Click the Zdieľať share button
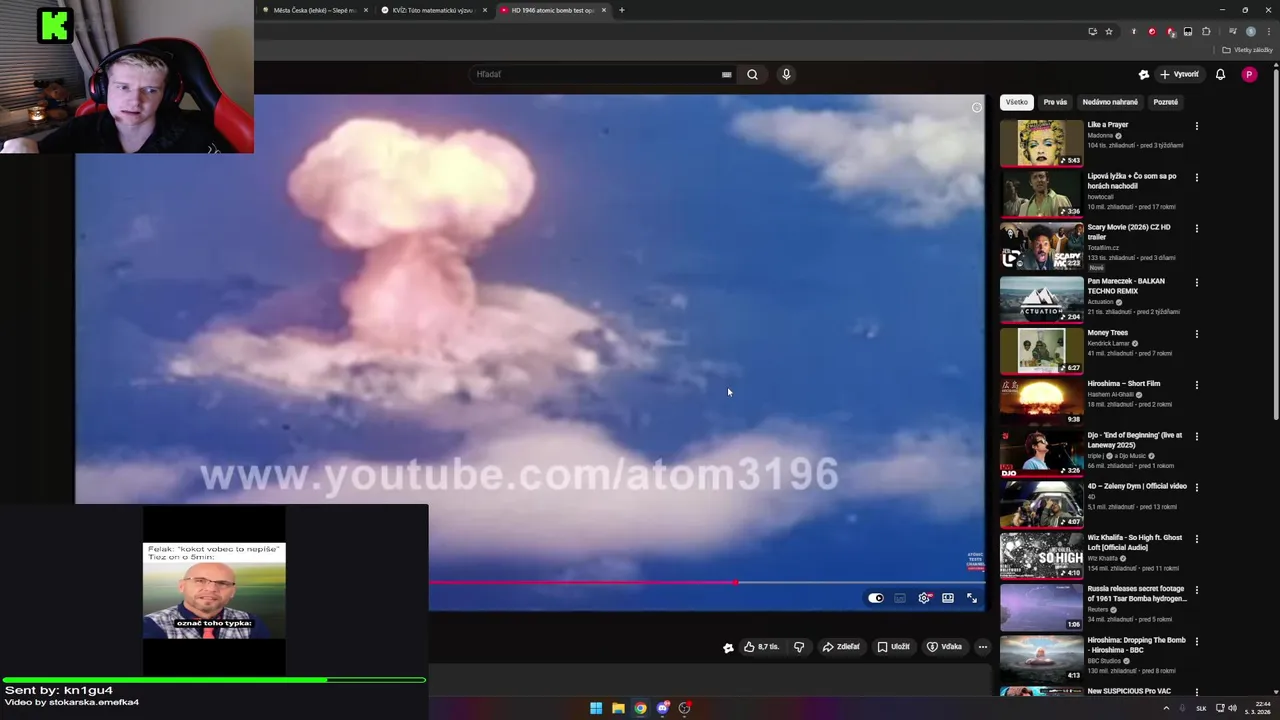This screenshot has height=720, width=1280. pyautogui.click(x=841, y=647)
